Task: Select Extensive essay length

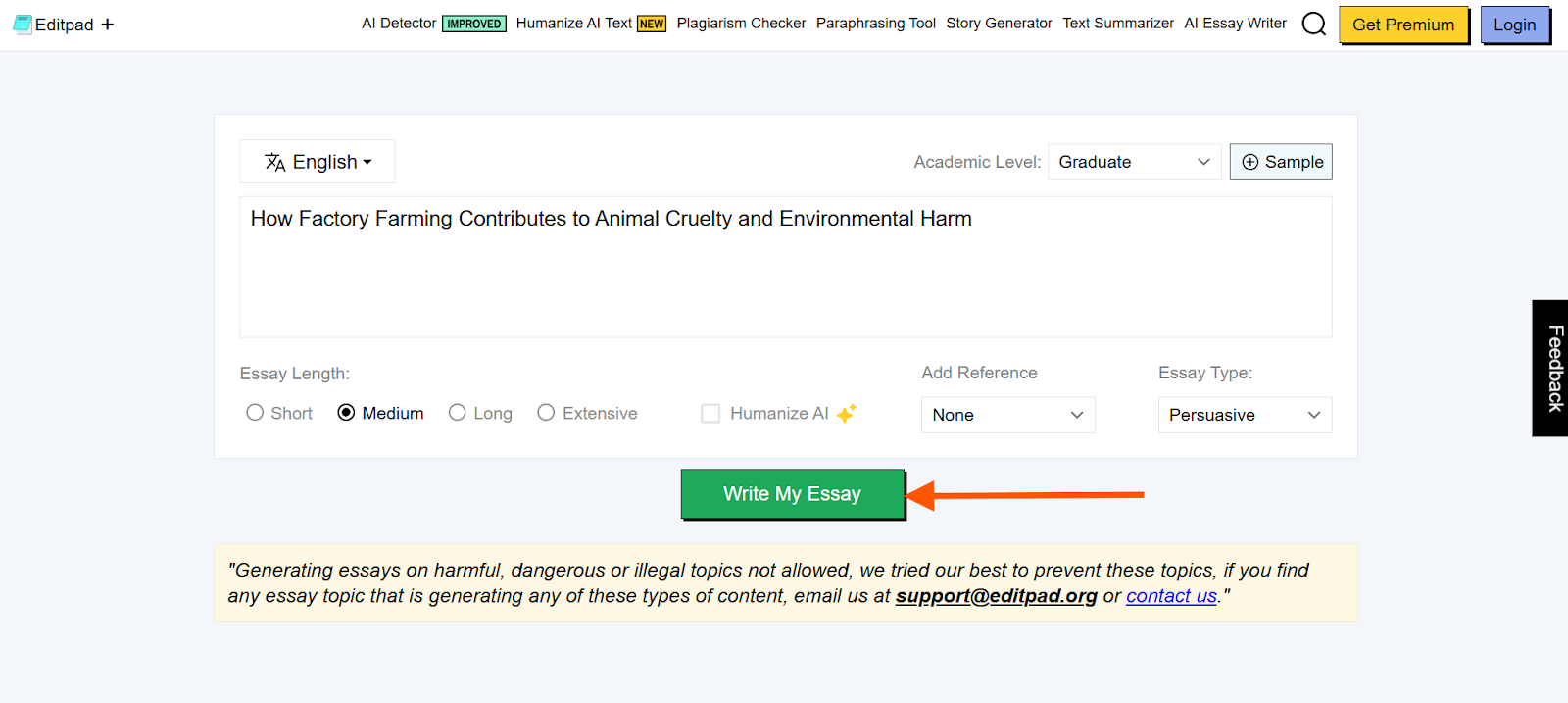Action: [546, 413]
